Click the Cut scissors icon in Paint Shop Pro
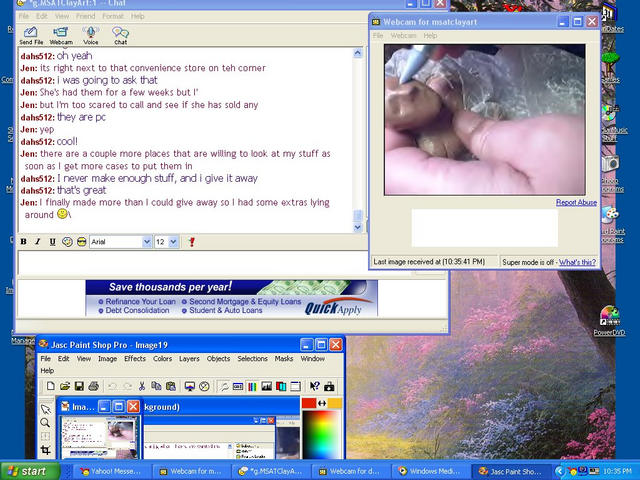Viewport: 640px width, 480px height. point(142,386)
